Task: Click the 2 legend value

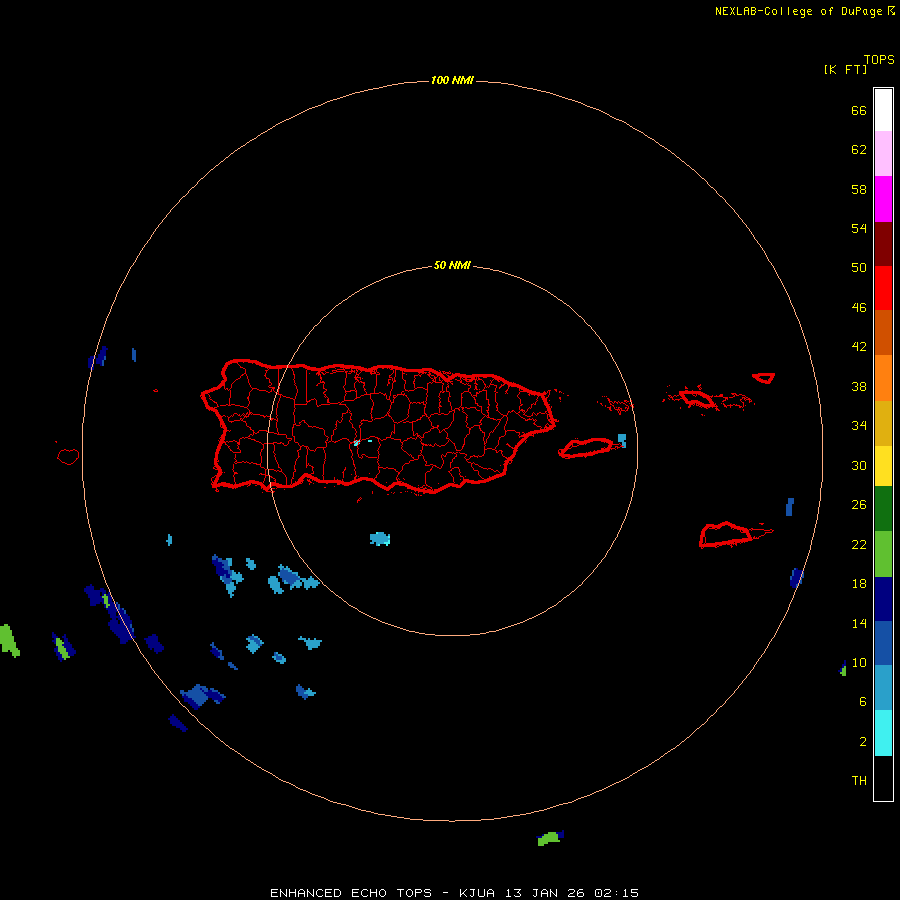Action: (x=863, y=742)
